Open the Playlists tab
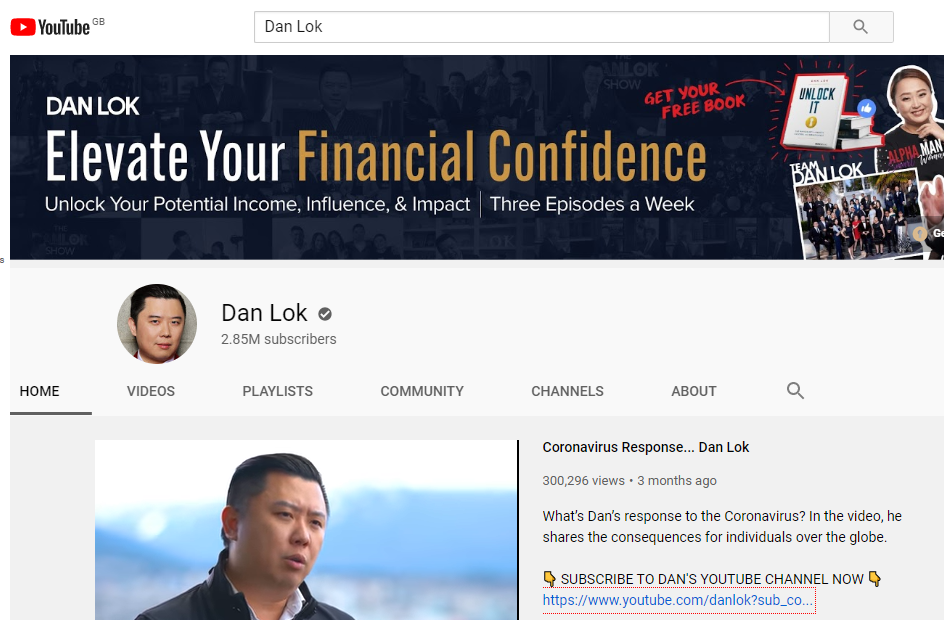The image size is (944, 620). tap(278, 391)
